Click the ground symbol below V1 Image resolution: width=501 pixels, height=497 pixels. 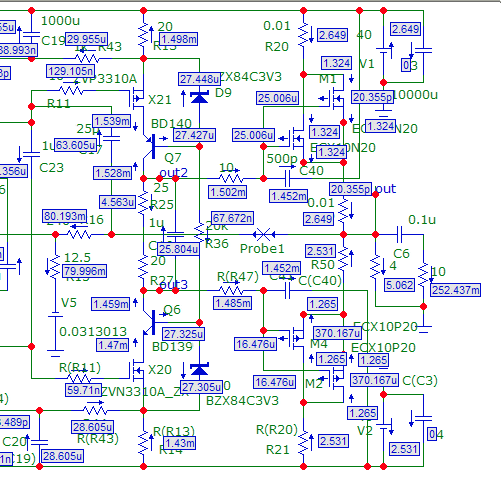384,112
